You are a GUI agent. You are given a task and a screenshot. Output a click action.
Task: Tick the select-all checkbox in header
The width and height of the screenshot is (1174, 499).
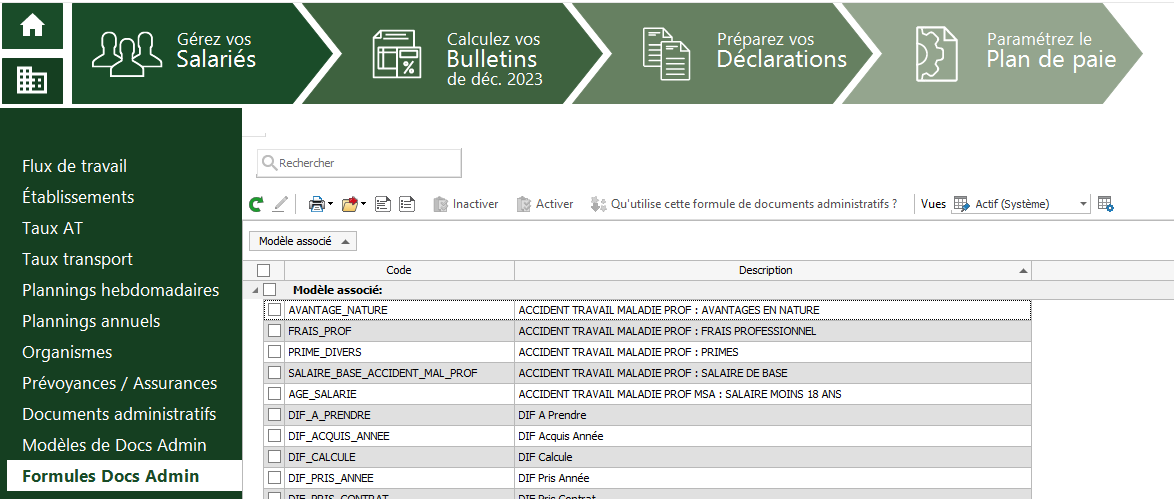point(263,270)
